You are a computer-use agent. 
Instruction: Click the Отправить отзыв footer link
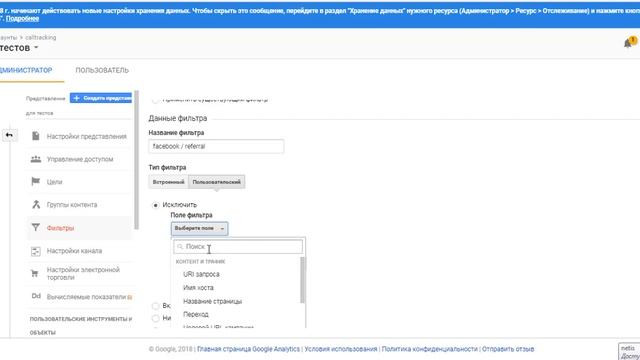point(508,349)
